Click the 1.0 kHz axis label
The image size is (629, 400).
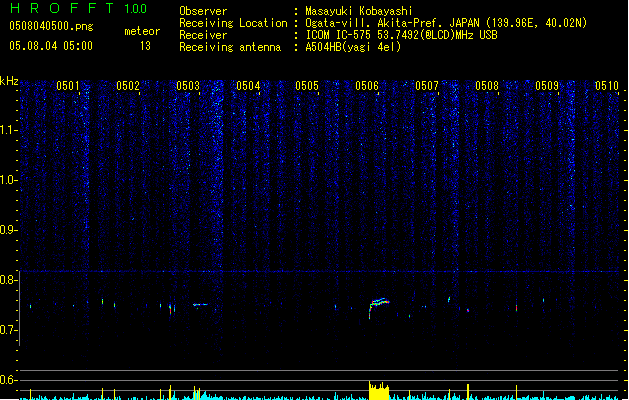[x=9, y=180]
